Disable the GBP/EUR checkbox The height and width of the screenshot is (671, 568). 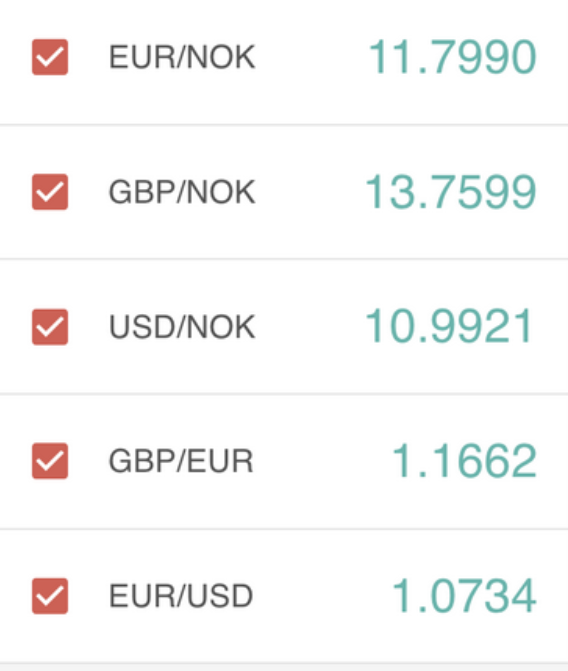50,461
